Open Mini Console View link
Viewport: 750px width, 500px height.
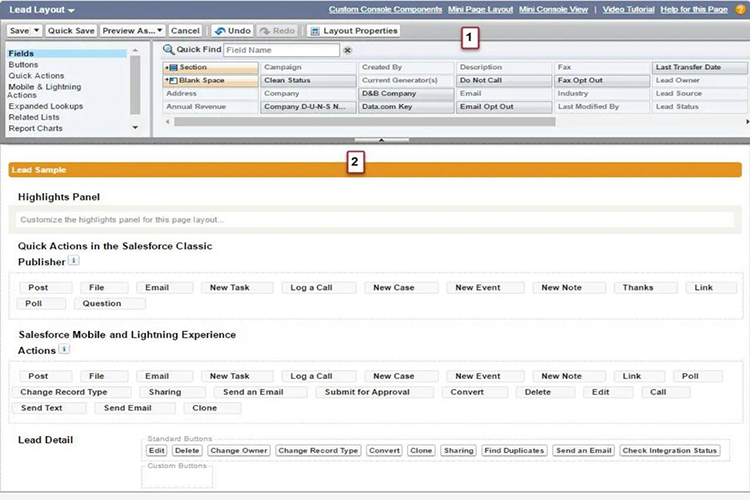[553, 10]
